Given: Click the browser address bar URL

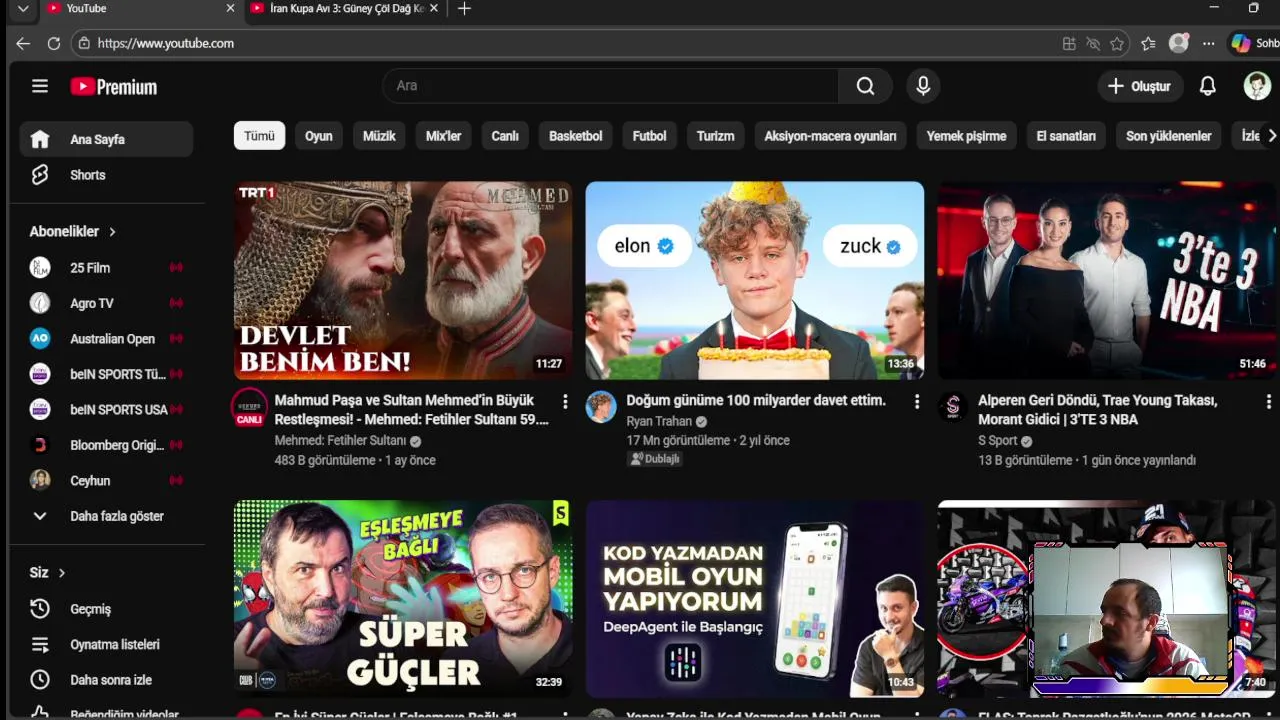Looking at the screenshot, I should pos(166,43).
